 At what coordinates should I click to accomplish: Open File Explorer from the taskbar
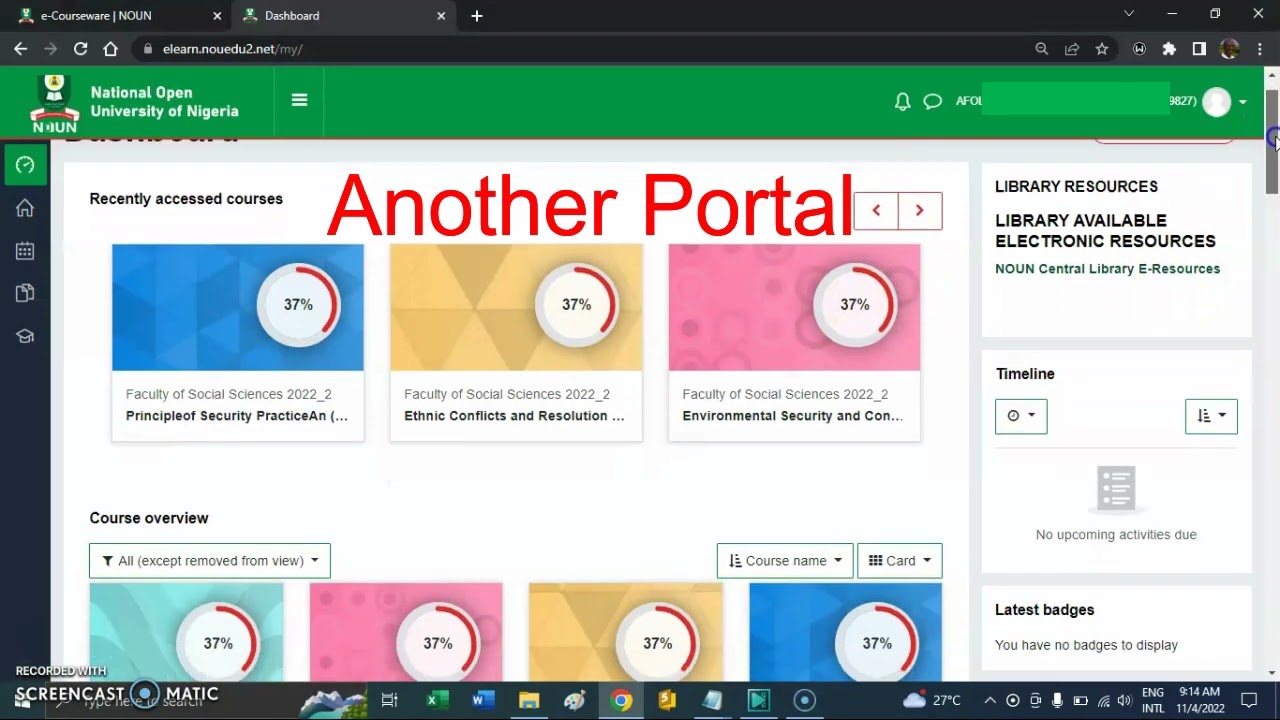(529, 700)
